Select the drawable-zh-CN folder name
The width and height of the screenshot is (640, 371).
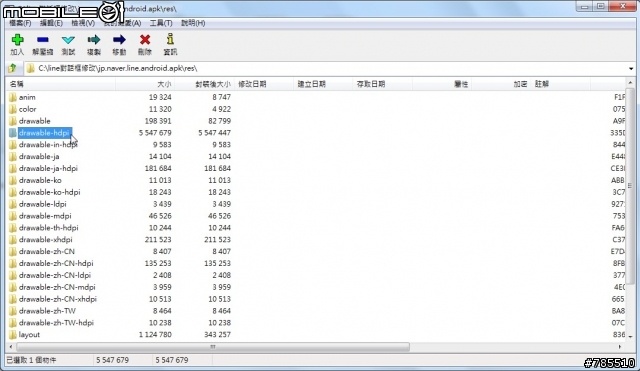point(47,251)
